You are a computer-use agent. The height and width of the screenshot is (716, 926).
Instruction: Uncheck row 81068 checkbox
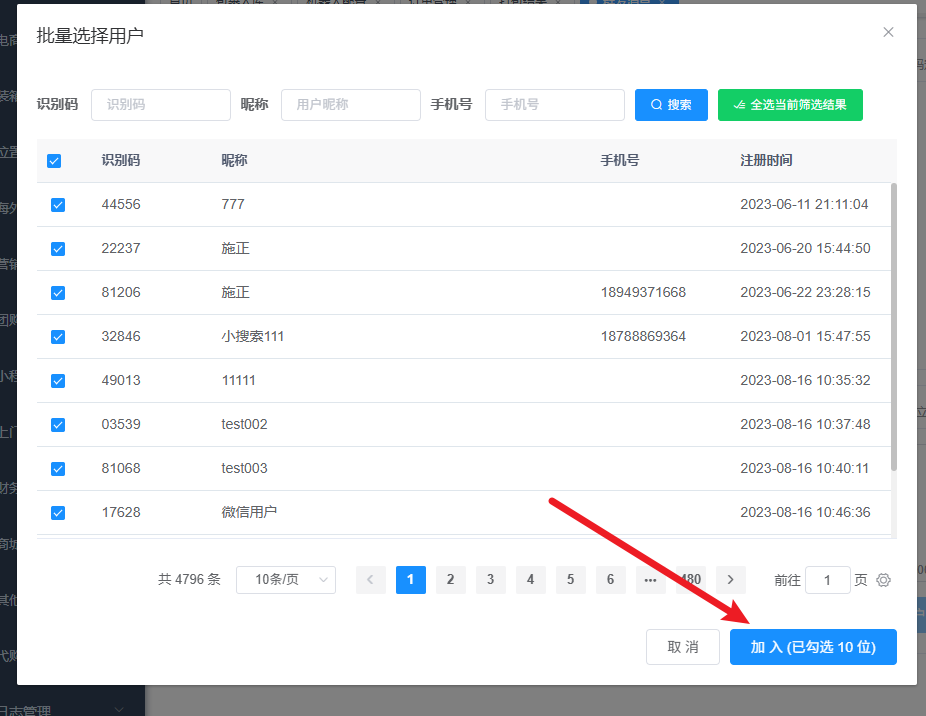[x=58, y=469]
